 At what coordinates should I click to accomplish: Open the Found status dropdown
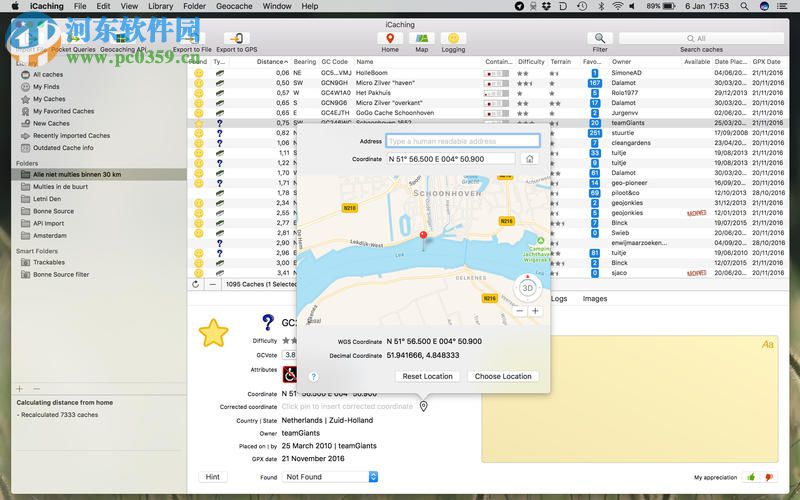click(x=330, y=477)
